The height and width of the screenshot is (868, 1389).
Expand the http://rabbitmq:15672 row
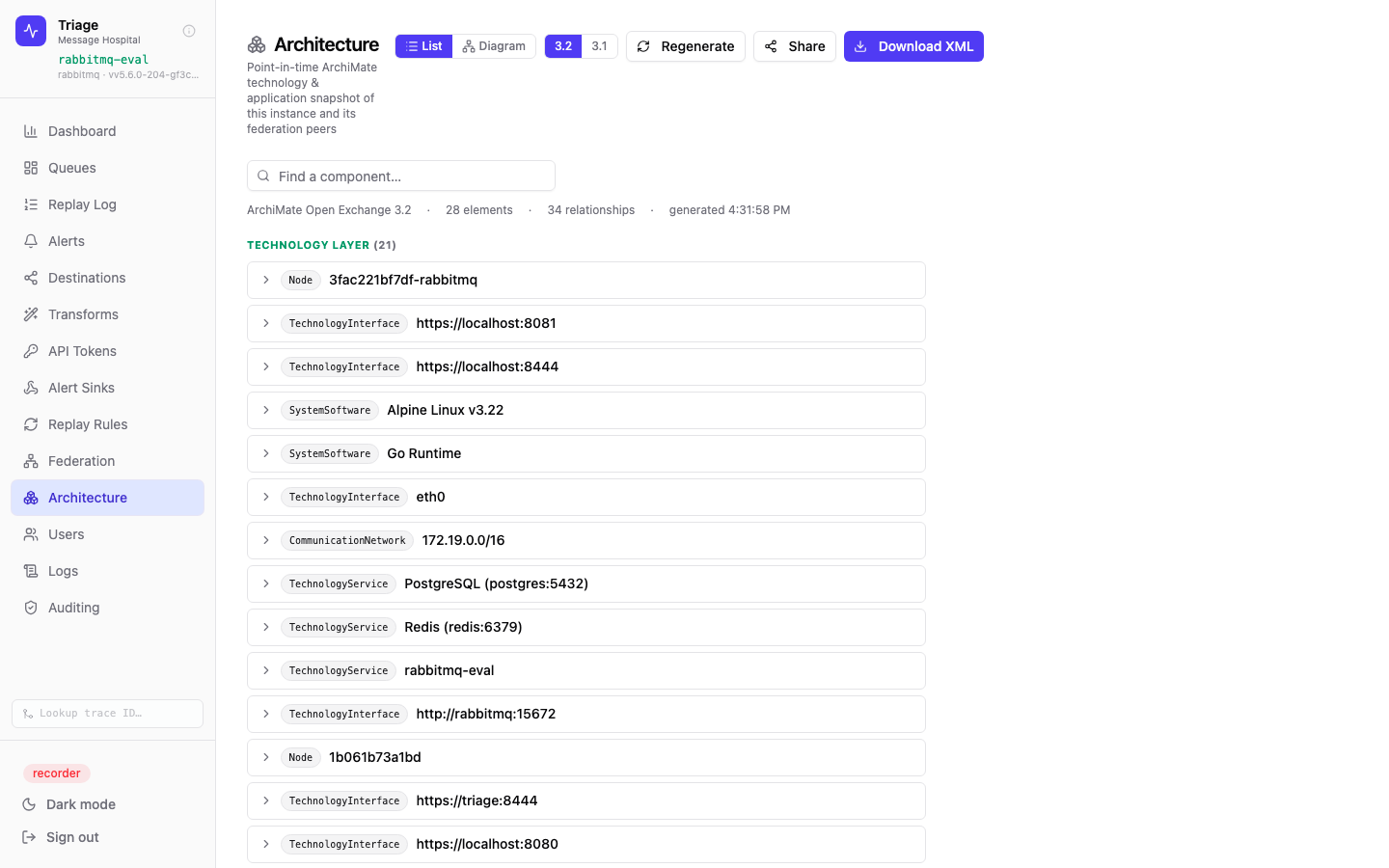(x=586, y=714)
